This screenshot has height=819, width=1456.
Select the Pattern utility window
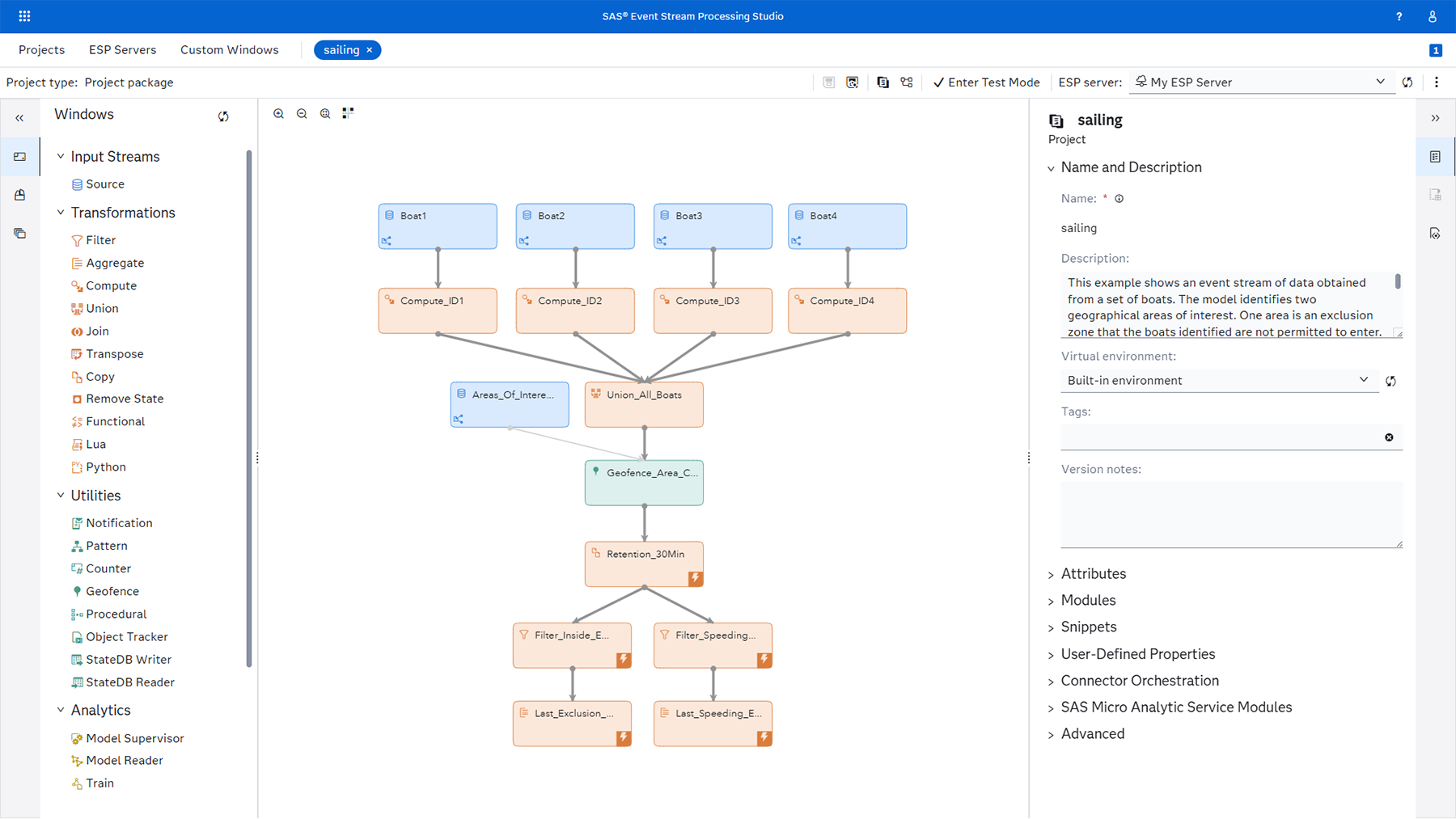tap(108, 546)
